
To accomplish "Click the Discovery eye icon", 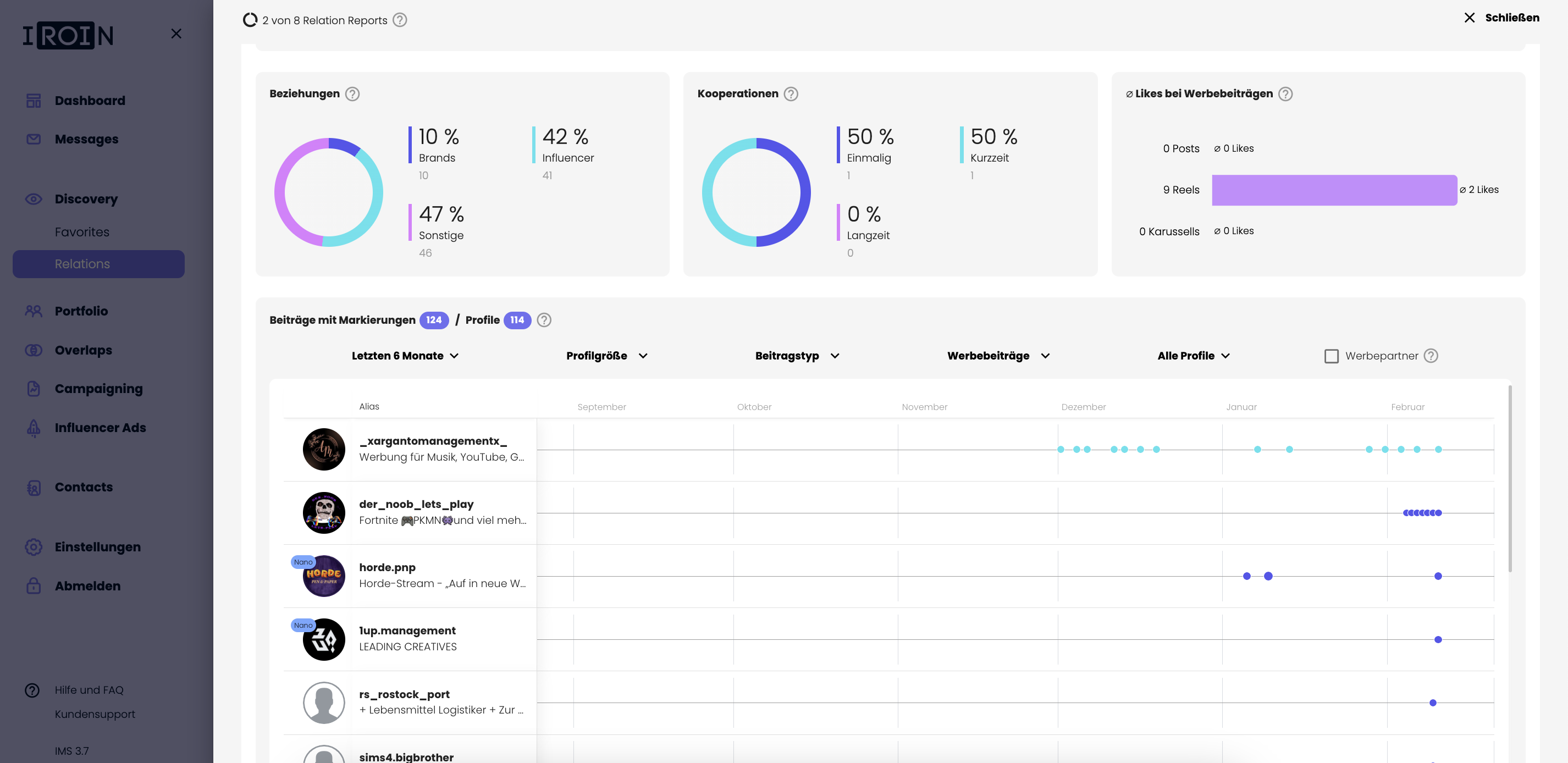I will coord(34,199).
